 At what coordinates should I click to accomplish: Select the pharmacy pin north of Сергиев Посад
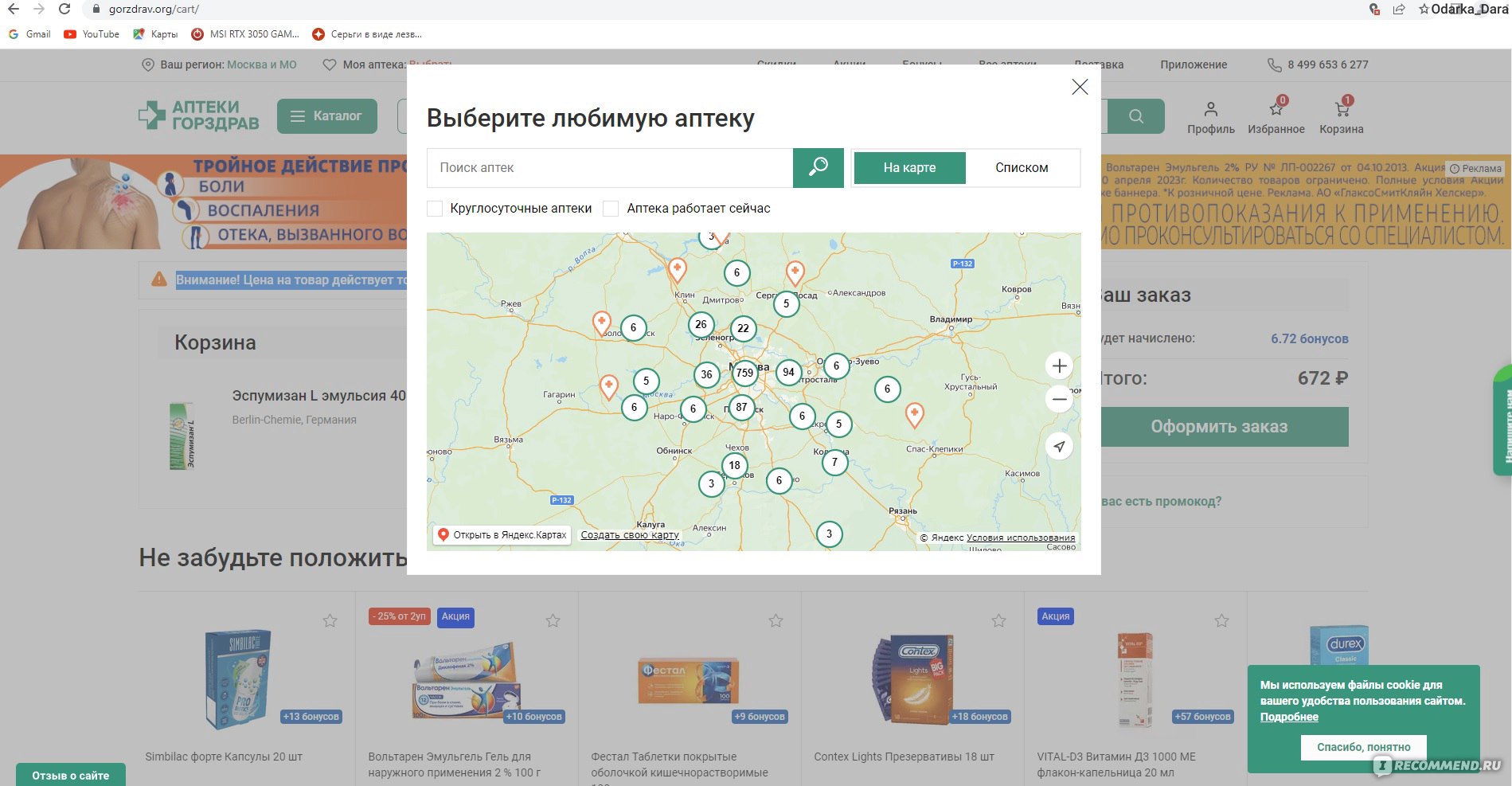(x=795, y=273)
